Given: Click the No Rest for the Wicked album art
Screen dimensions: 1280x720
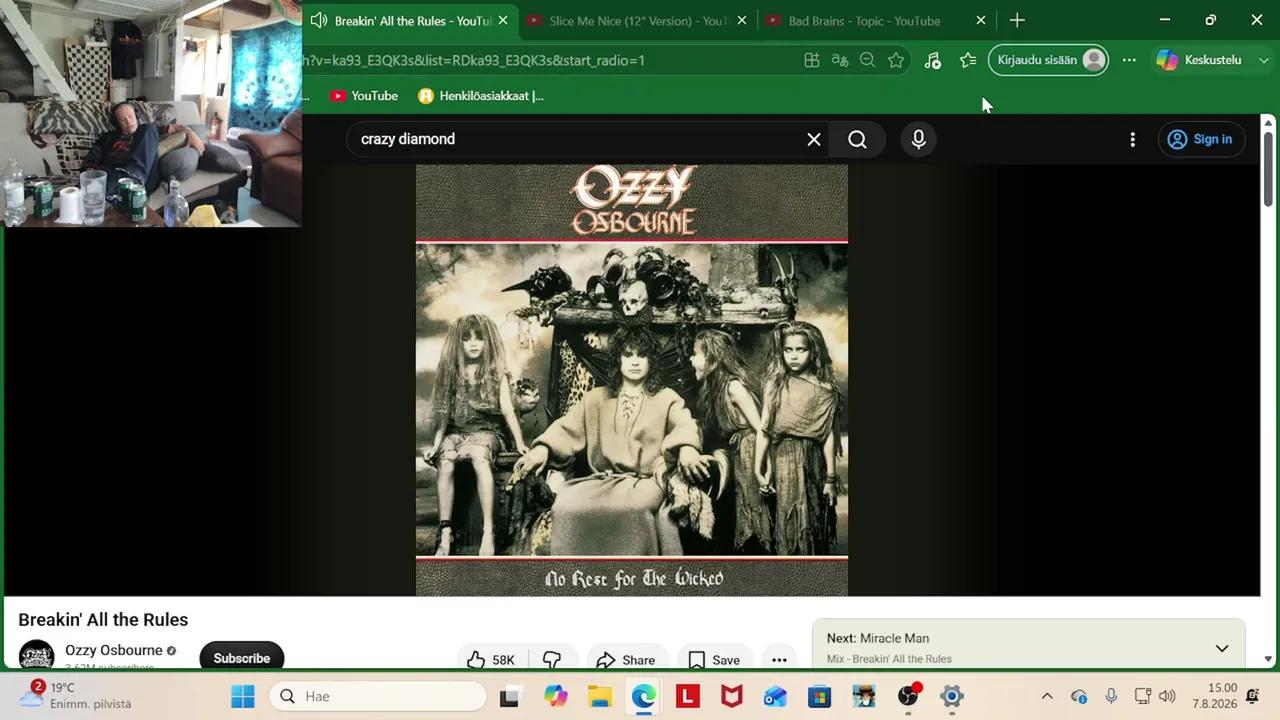Looking at the screenshot, I should [x=632, y=380].
